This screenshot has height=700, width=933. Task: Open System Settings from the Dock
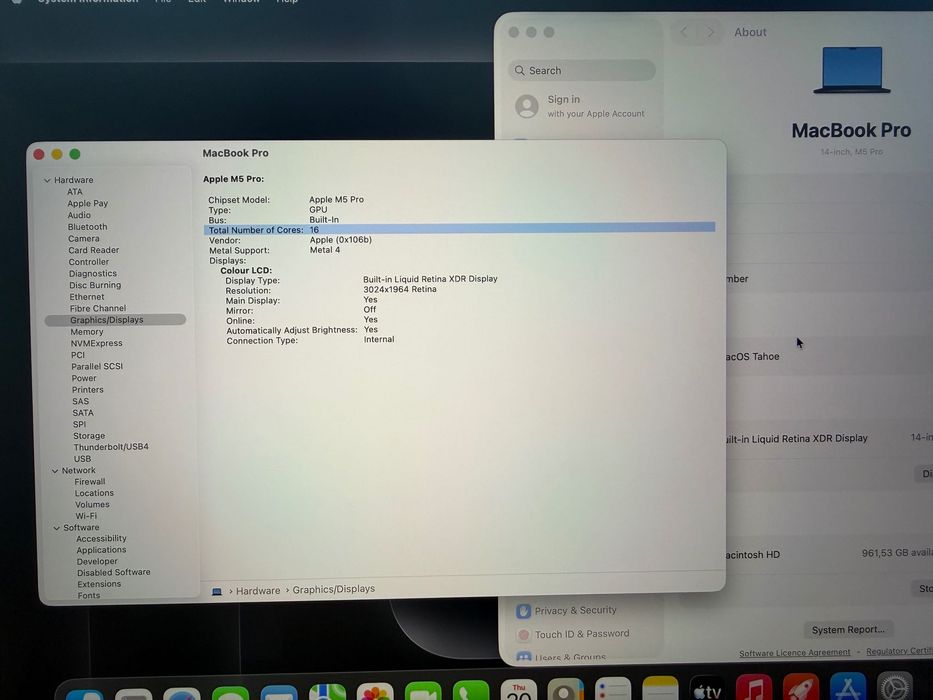[895, 687]
